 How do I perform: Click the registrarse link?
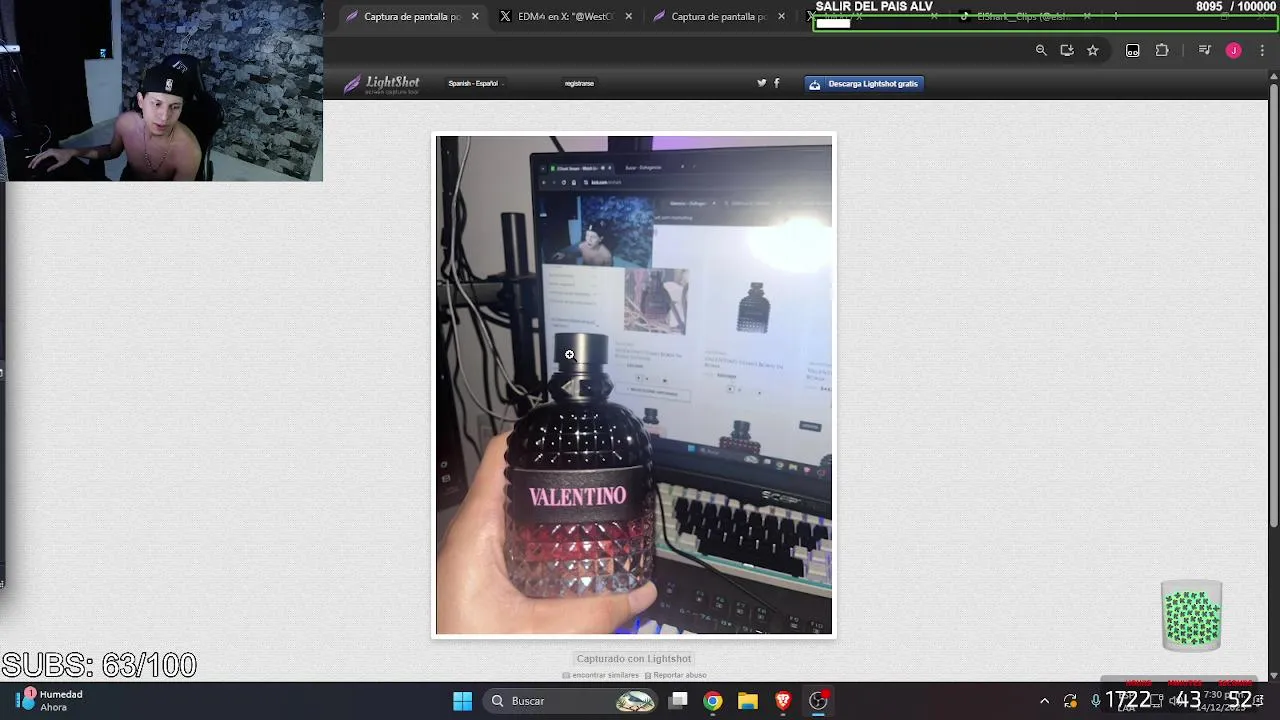(x=579, y=84)
